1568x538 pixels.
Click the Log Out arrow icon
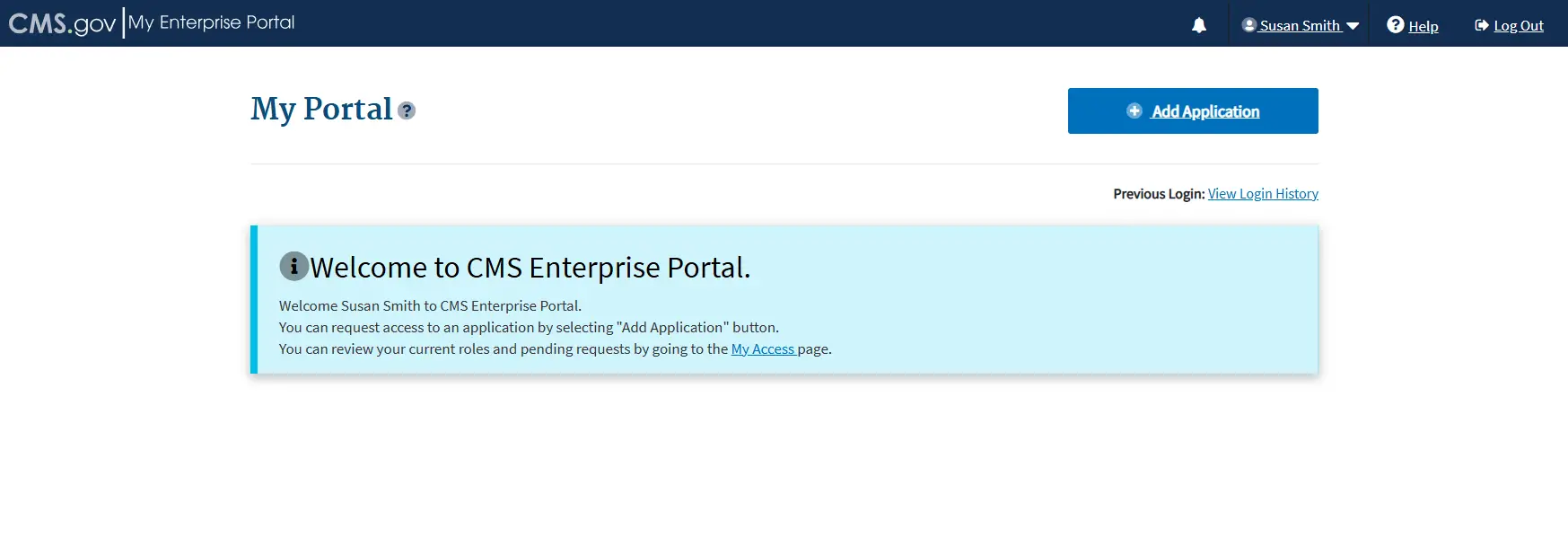(x=1482, y=25)
